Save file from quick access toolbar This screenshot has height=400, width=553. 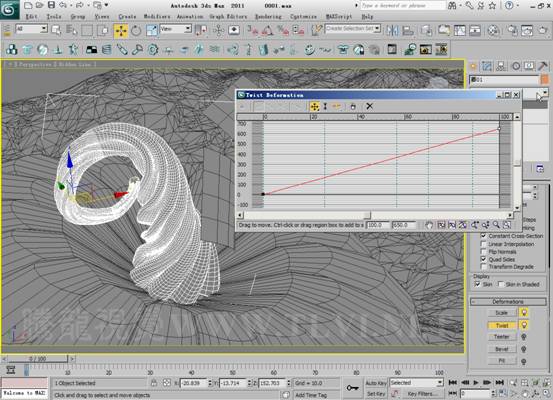coord(51,5)
